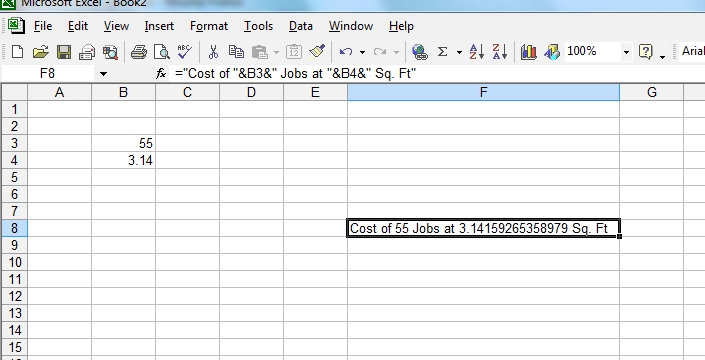Expand the Undo history dropdown arrow
705x360 pixels.
362,52
